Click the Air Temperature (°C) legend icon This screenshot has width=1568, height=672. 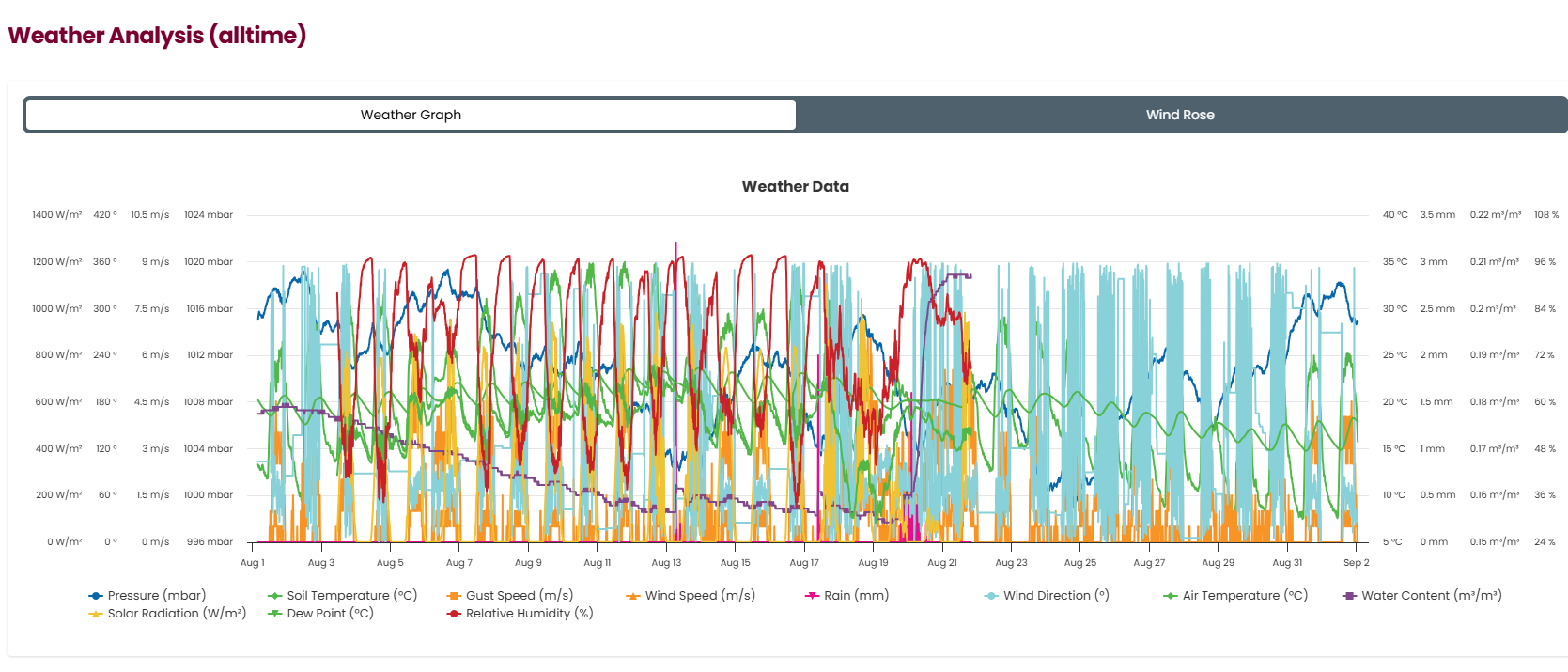[1171, 596]
